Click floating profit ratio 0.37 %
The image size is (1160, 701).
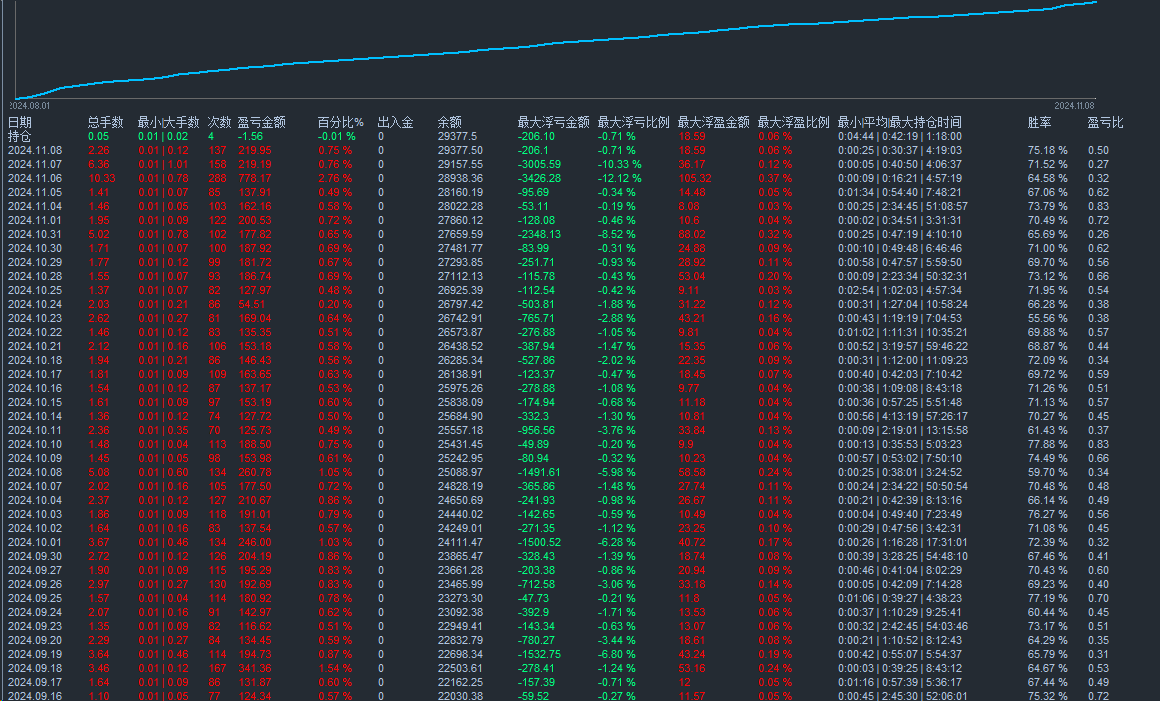pos(775,178)
